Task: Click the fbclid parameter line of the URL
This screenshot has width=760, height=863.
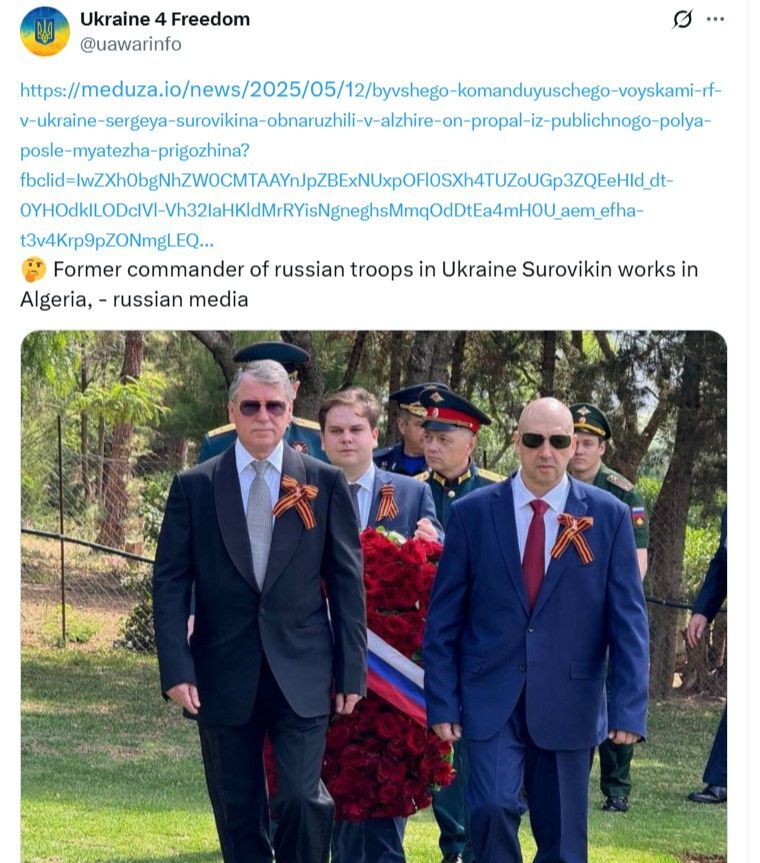Action: point(347,180)
